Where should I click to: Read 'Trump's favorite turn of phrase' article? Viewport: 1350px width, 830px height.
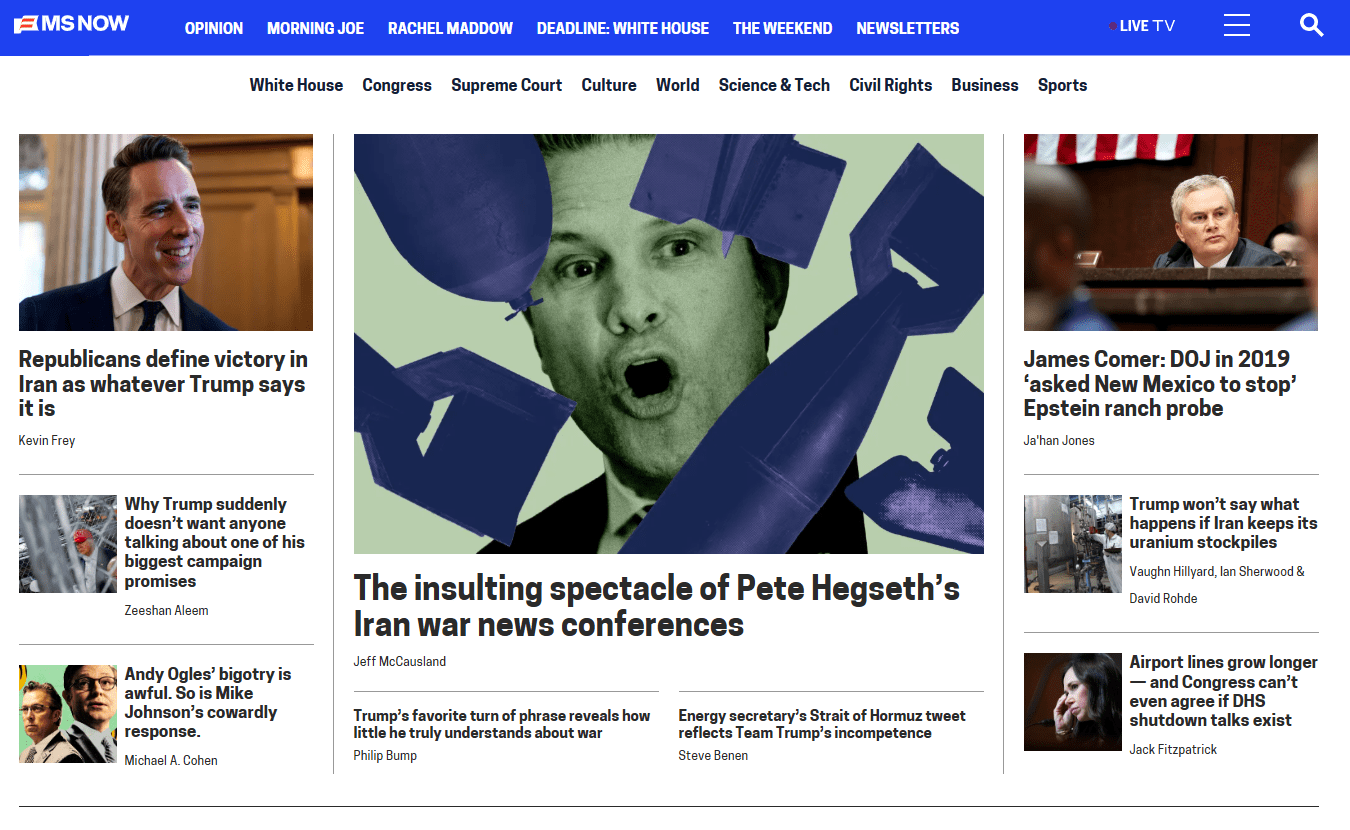[x=502, y=724]
